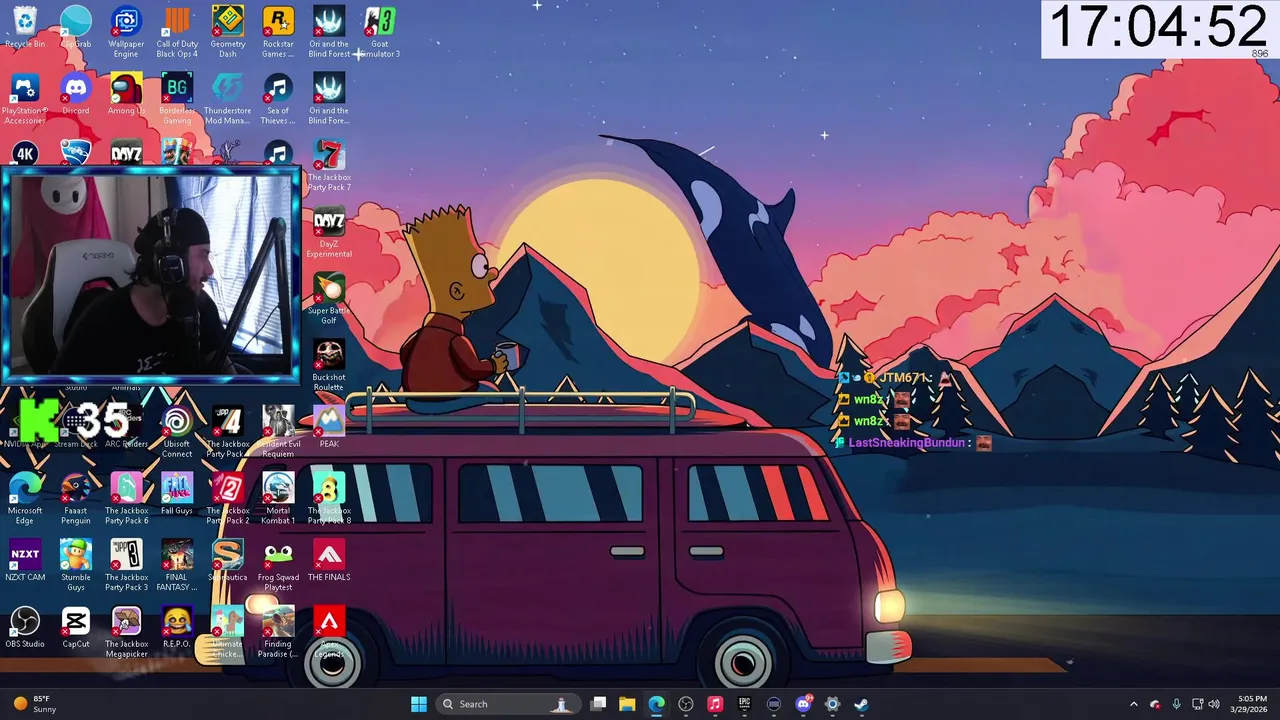Click the PEAK game icon
Image resolution: width=1280 pixels, height=720 pixels.
329,427
